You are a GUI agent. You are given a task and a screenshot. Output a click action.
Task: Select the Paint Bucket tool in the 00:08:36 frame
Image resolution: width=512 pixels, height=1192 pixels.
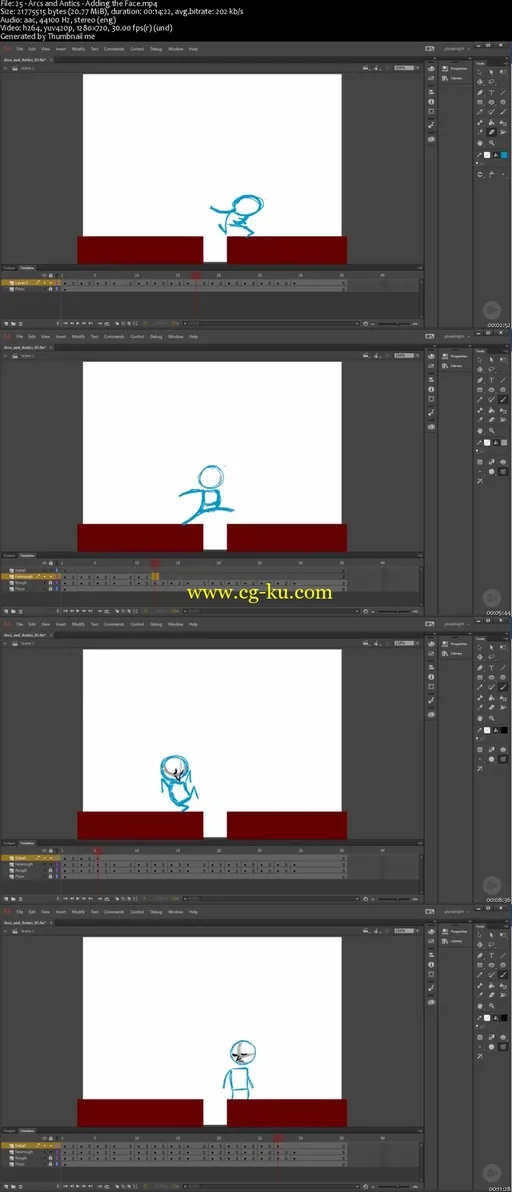click(491, 698)
